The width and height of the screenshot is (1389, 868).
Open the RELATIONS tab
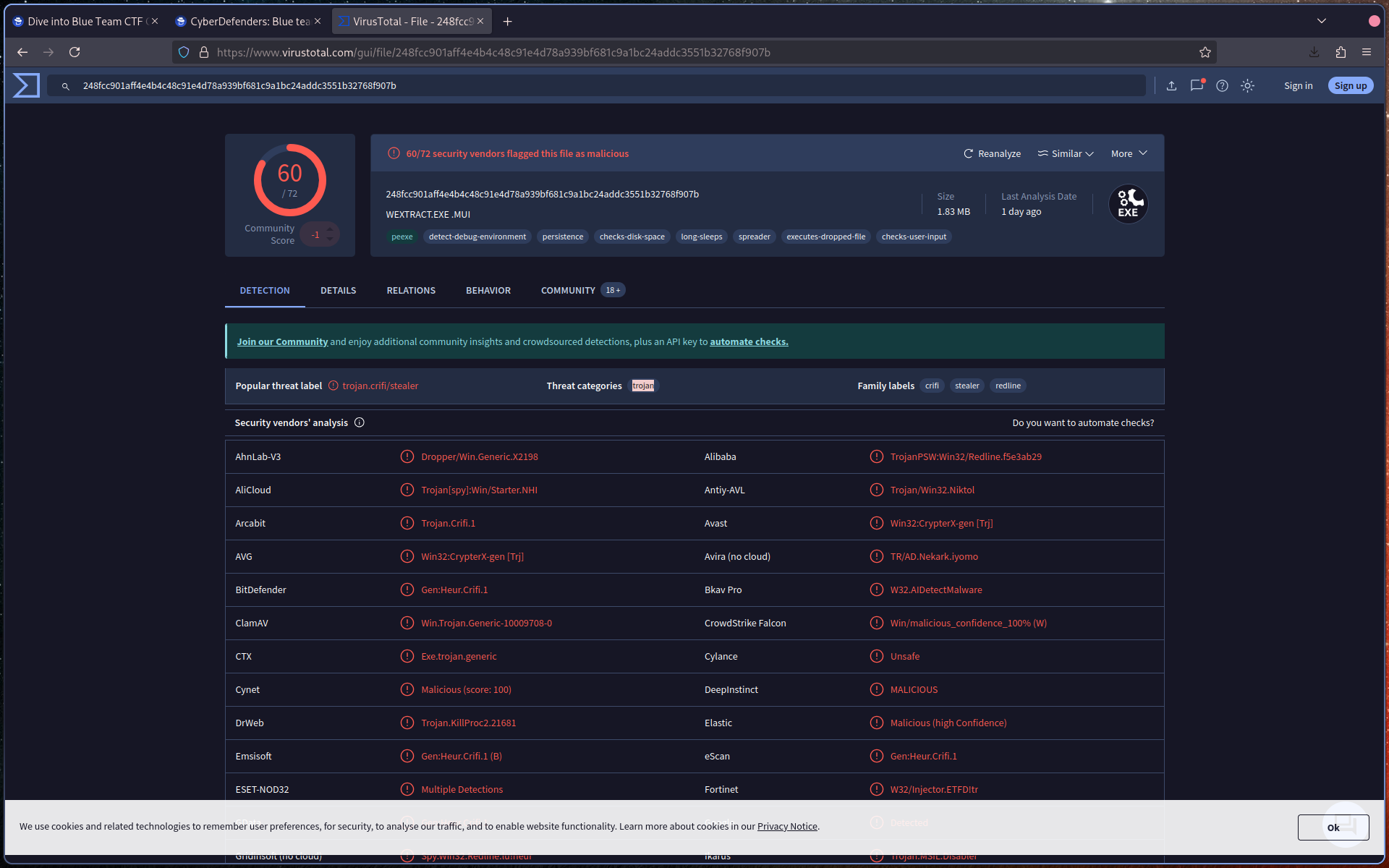point(411,291)
